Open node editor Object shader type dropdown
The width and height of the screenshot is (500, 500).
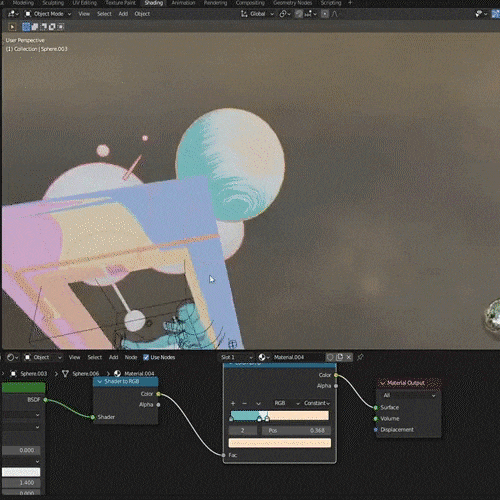43,357
